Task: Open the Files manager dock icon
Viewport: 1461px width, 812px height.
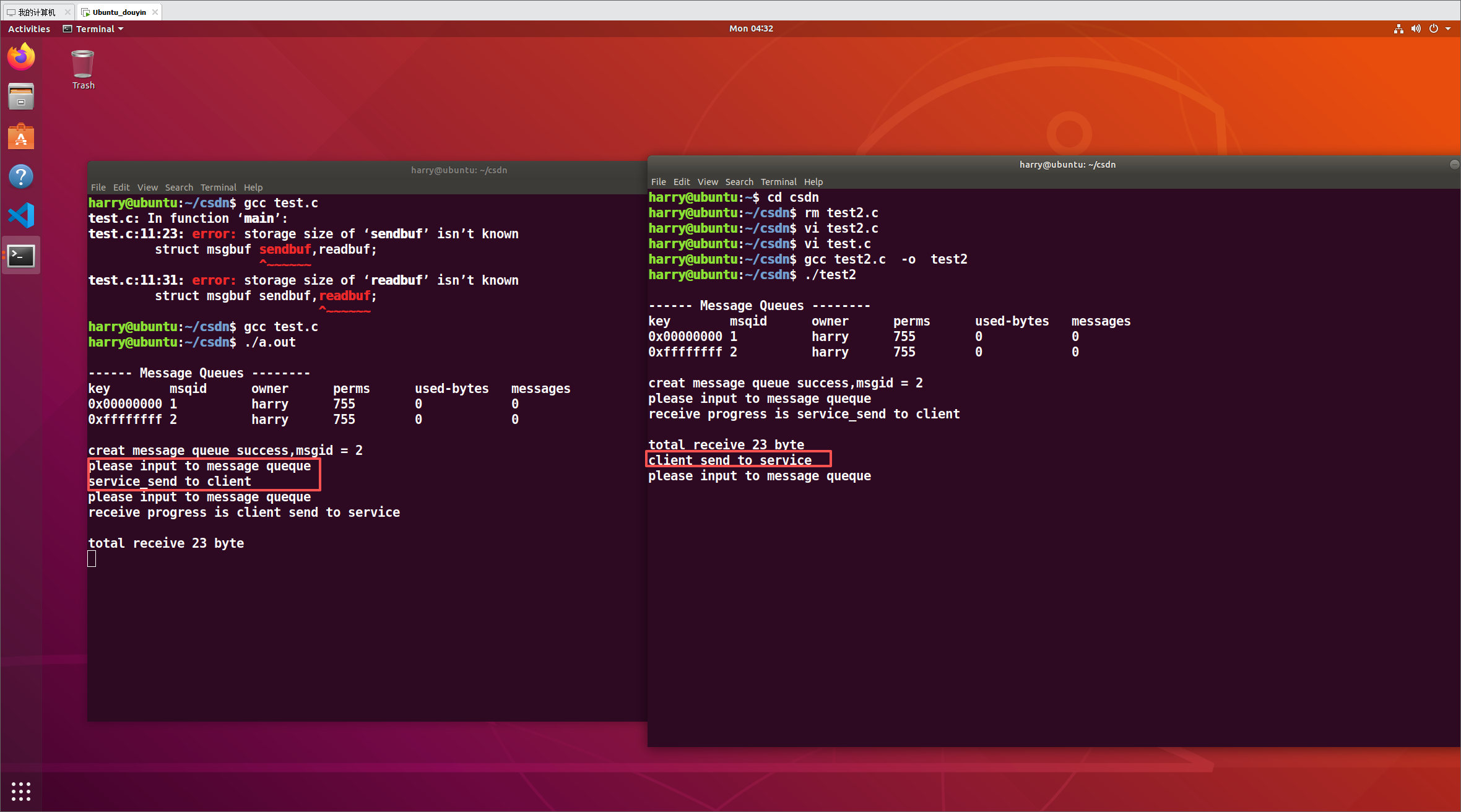Action: (21, 97)
